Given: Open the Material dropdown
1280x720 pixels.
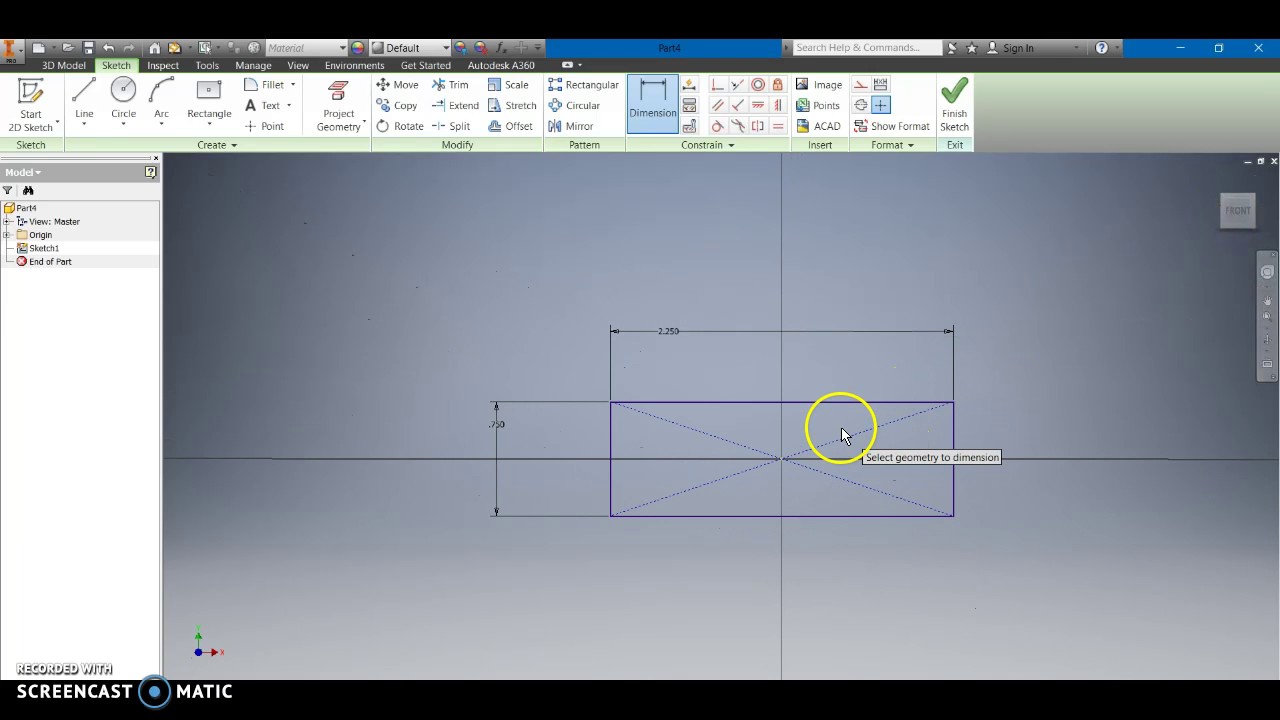Looking at the screenshot, I should click(306, 48).
